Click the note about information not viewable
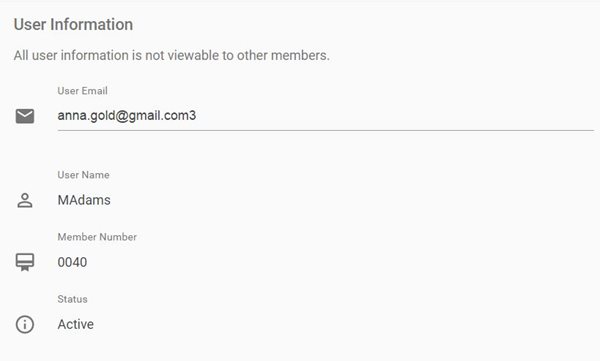600x361 pixels. pyautogui.click(x=171, y=56)
